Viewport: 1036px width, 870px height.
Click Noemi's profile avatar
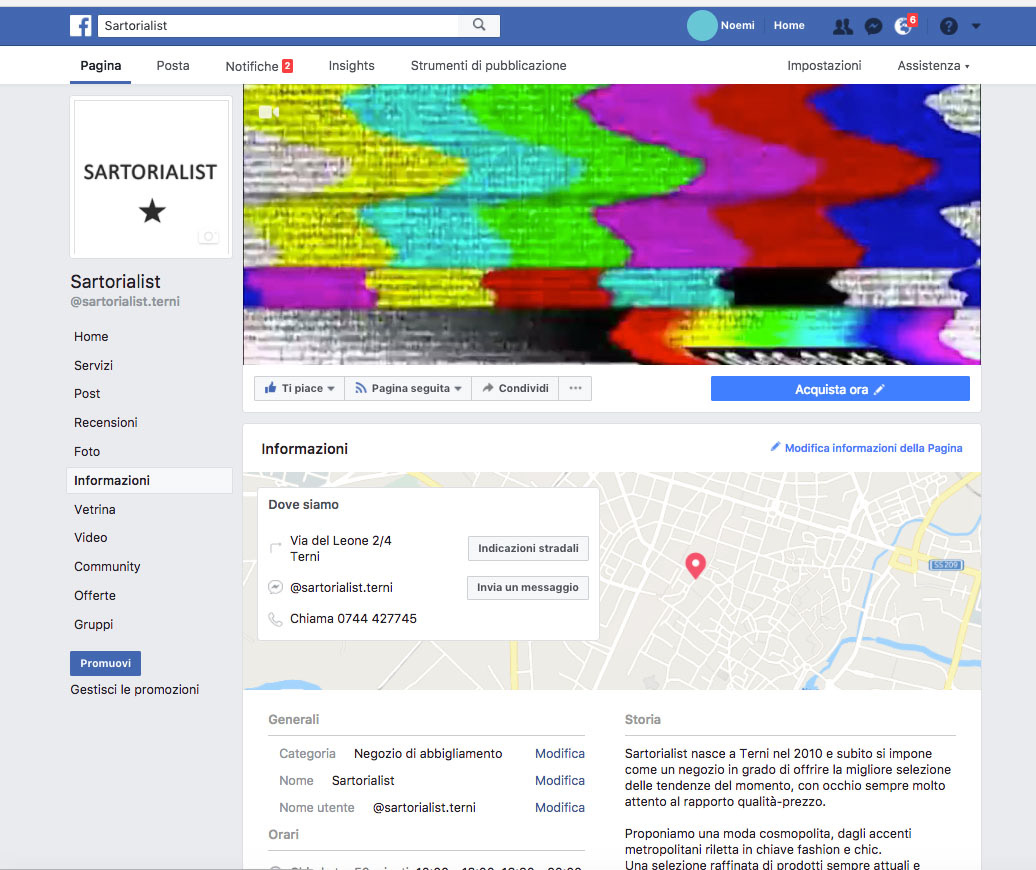coord(702,26)
